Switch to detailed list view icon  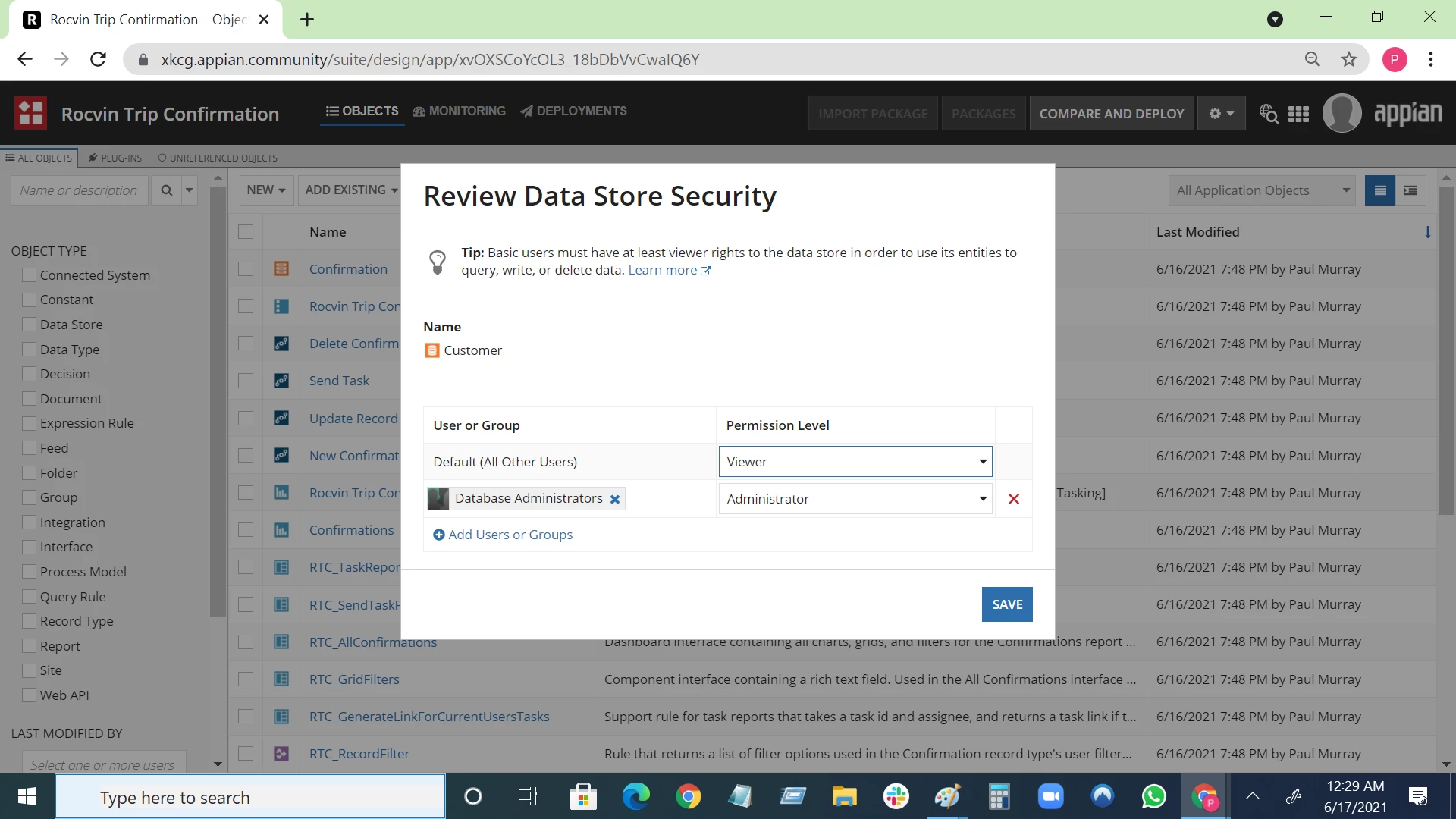[x=1410, y=190]
